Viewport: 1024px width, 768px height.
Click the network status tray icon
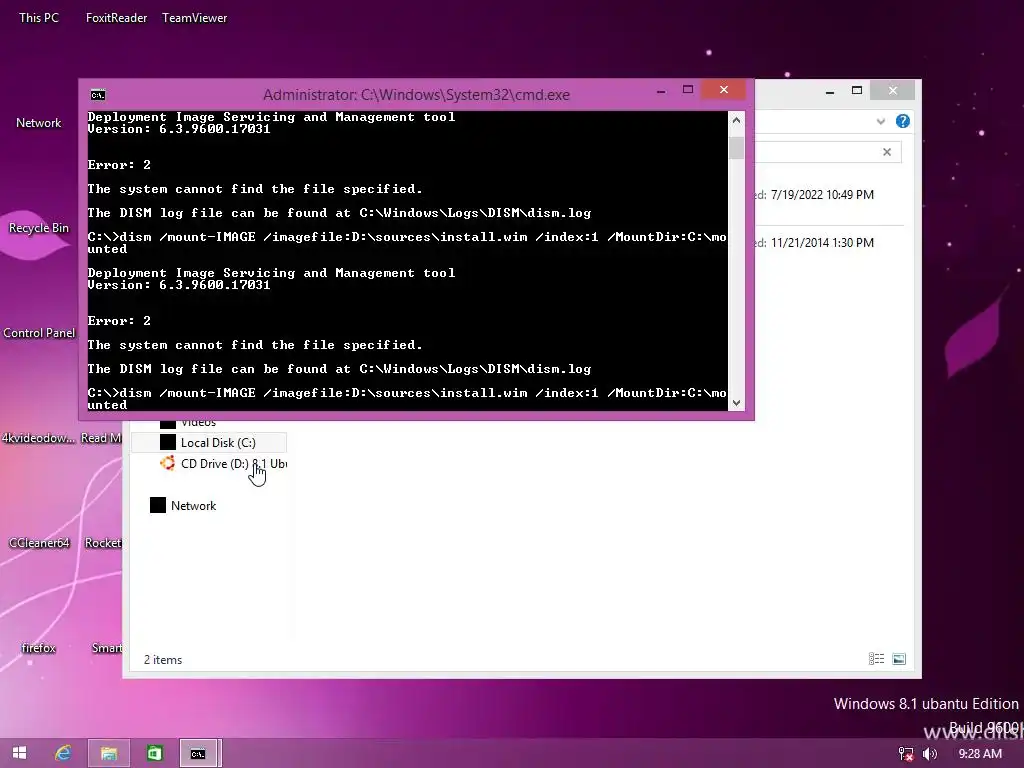[x=906, y=754]
